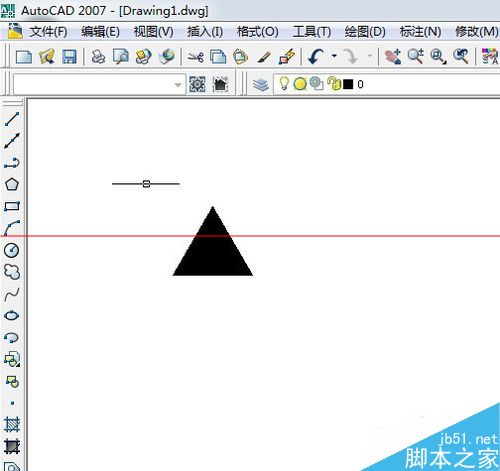Open the undo history dropdown arrow
This screenshot has height=471, width=500.
334,56
